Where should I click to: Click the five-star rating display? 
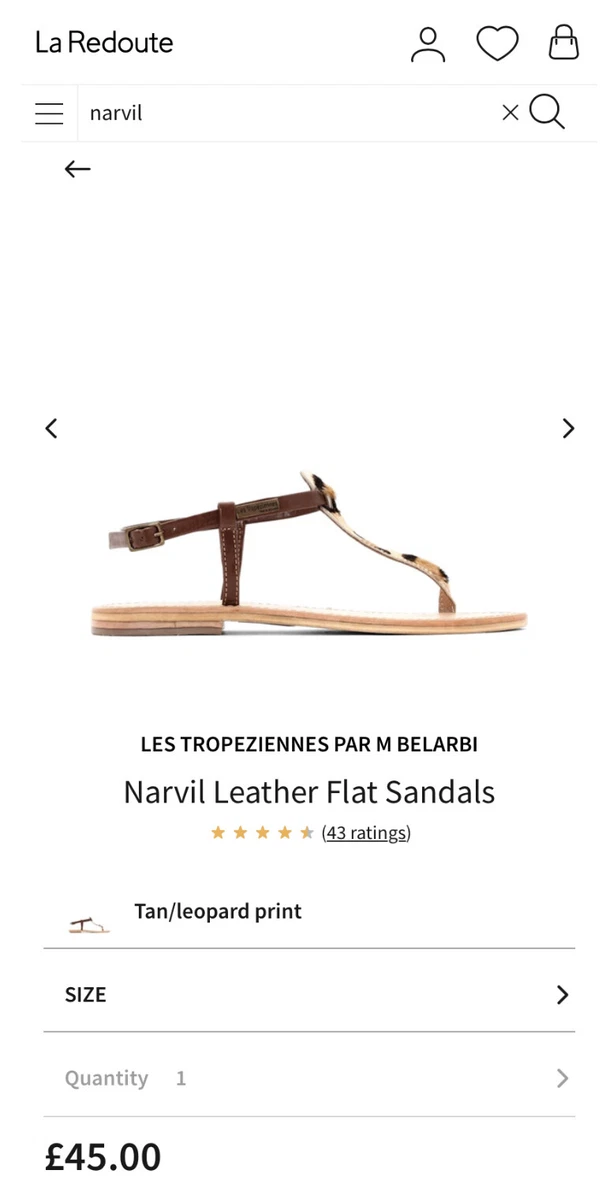point(263,832)
